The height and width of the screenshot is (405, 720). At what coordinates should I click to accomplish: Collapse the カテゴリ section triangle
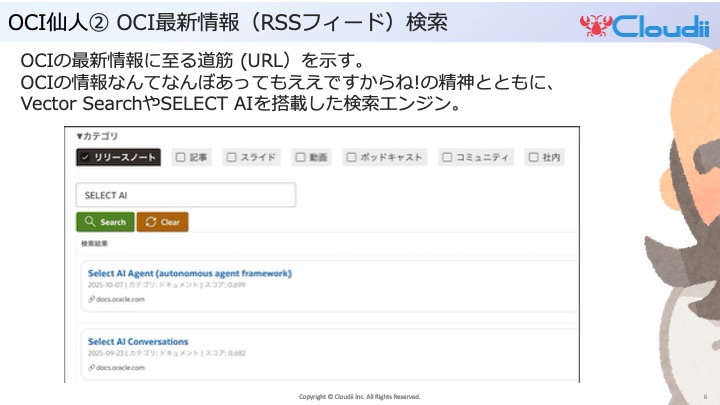[80, 135]
